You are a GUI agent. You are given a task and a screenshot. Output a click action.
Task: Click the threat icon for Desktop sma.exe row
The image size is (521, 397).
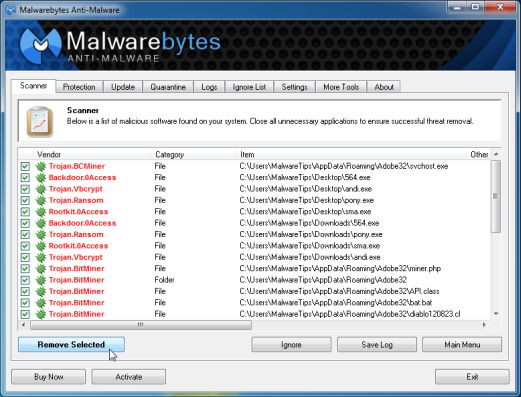pyautogui.click(x=41, y=212)
